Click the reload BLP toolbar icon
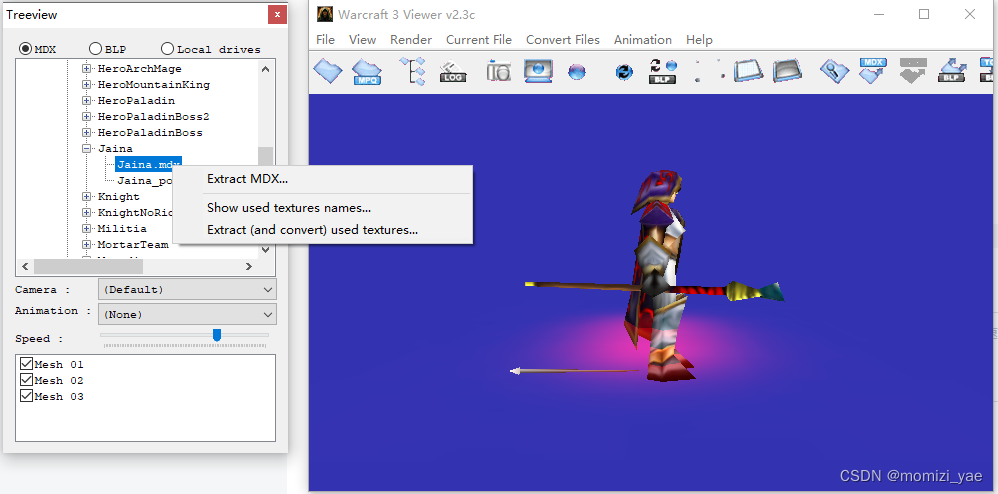The width and height of the screenshot is (998, 494). pyautogui.click(x=663, y=71)
